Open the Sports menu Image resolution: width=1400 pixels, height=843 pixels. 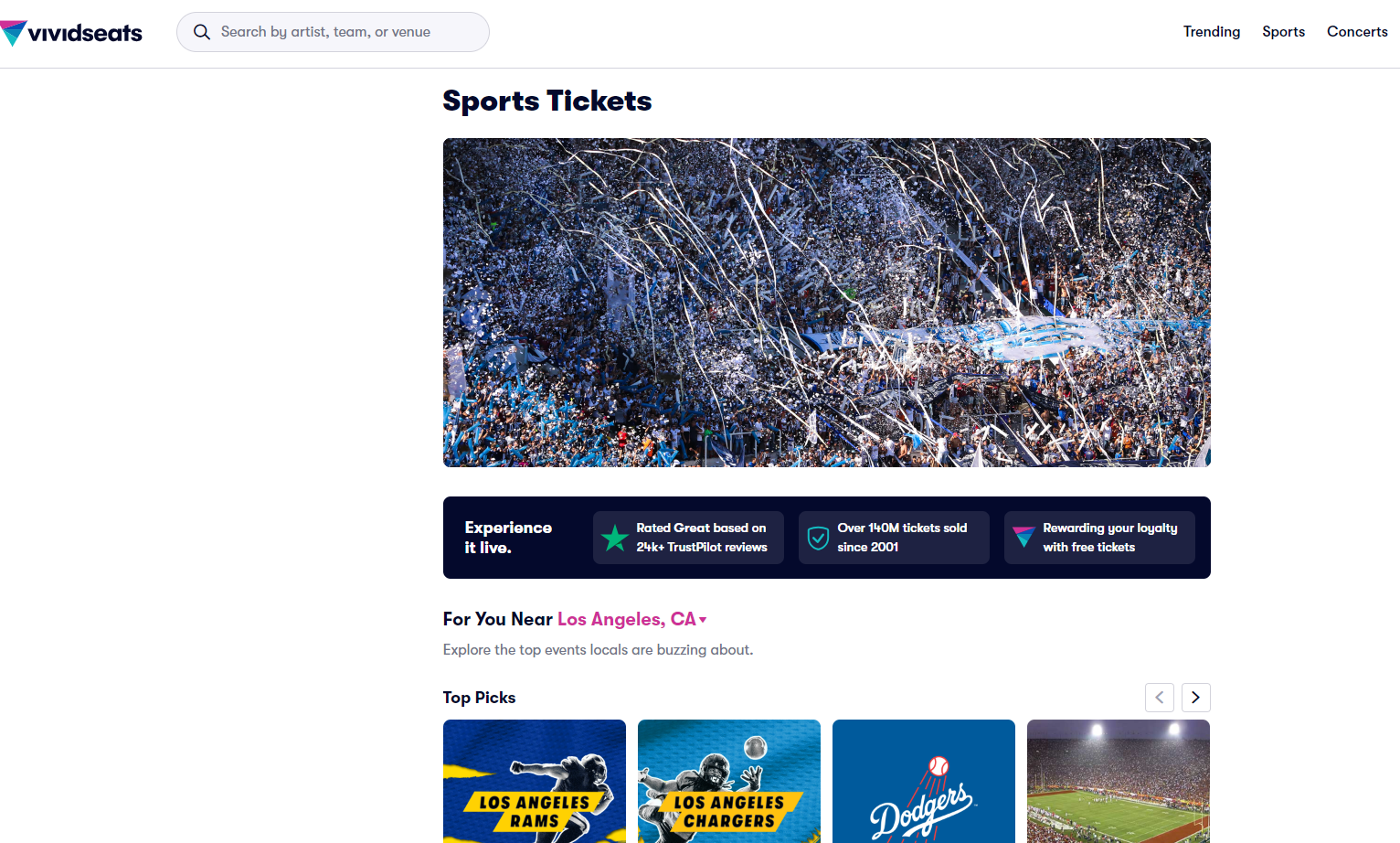(1284, 32)
